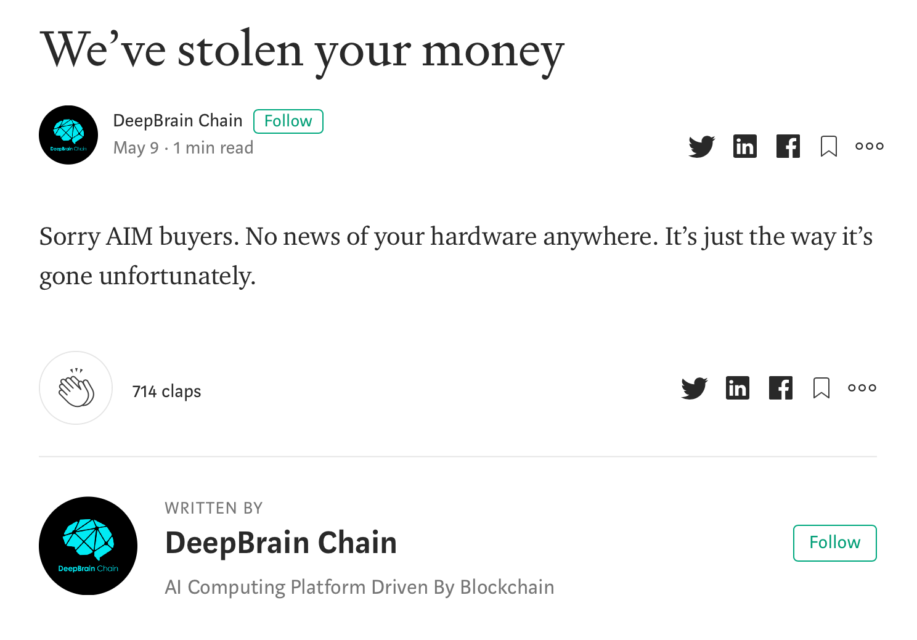
Task: Click the Twitter icon beside the claps
Action: [x=694, y=388]
